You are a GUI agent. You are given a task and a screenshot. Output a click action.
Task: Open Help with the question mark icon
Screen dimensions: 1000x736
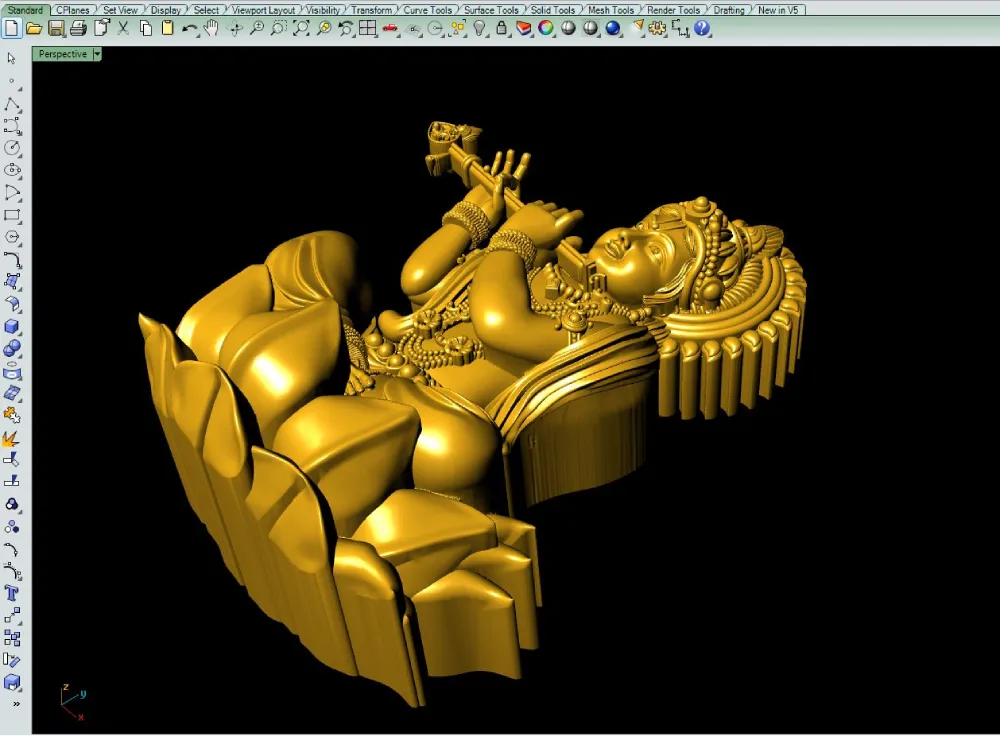coord(702,28)
